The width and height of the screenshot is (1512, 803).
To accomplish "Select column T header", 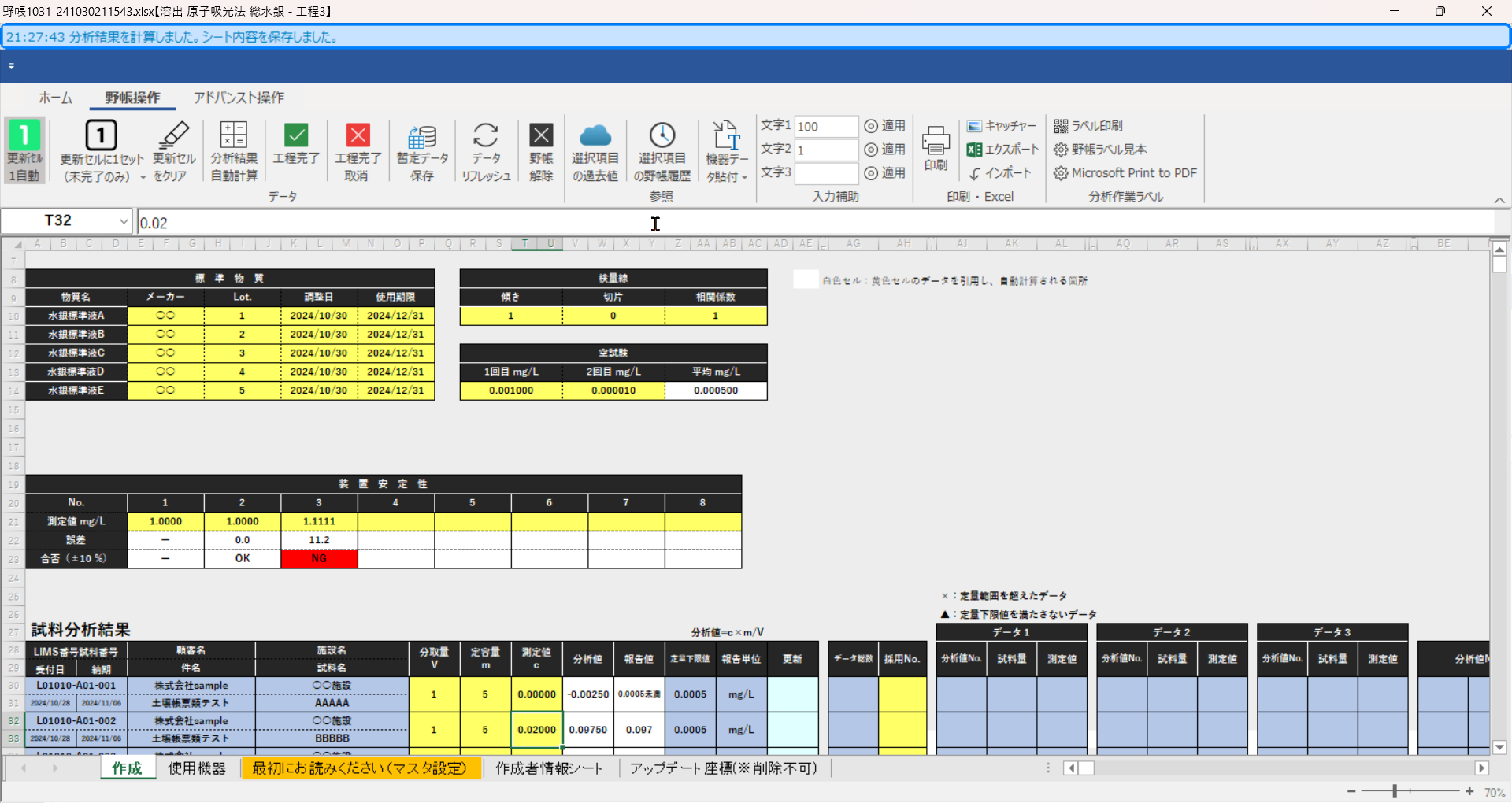I will [524, 244].
